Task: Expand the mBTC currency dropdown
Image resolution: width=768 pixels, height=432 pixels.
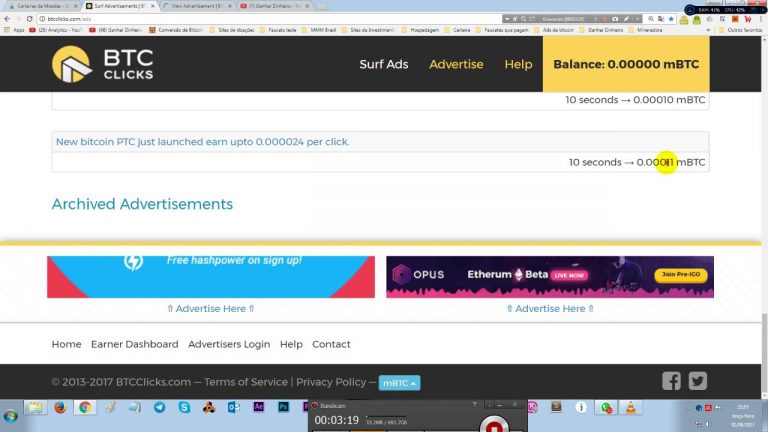Action: click(x=399, y=383)
